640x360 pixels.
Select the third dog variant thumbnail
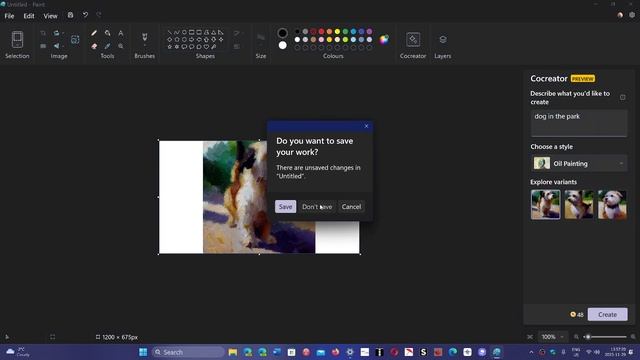(x=612, y=204)
